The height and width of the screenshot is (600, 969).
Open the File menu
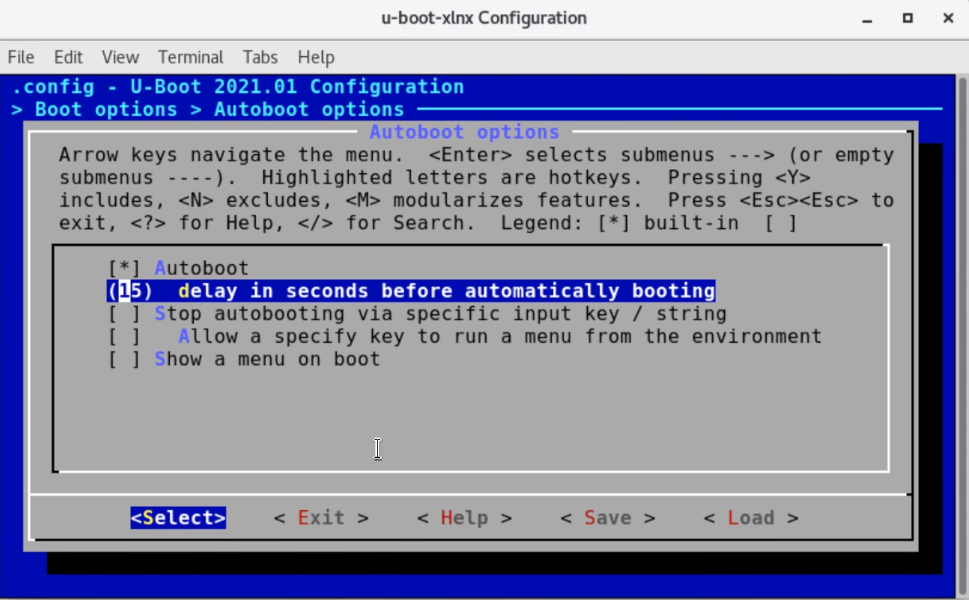(x=21, y=57)
